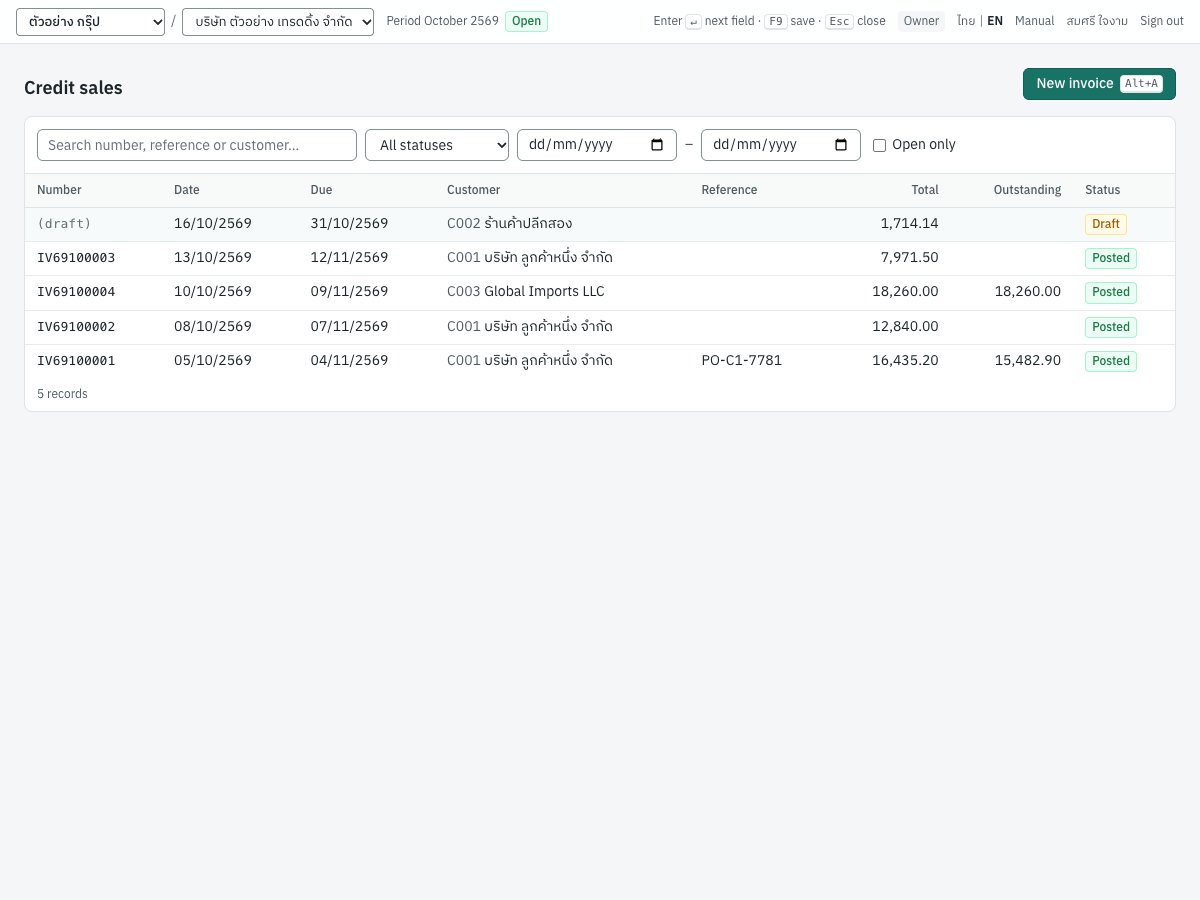Click due date 31/10/2569
This screenshot has height=900, width=1200.
349,224
